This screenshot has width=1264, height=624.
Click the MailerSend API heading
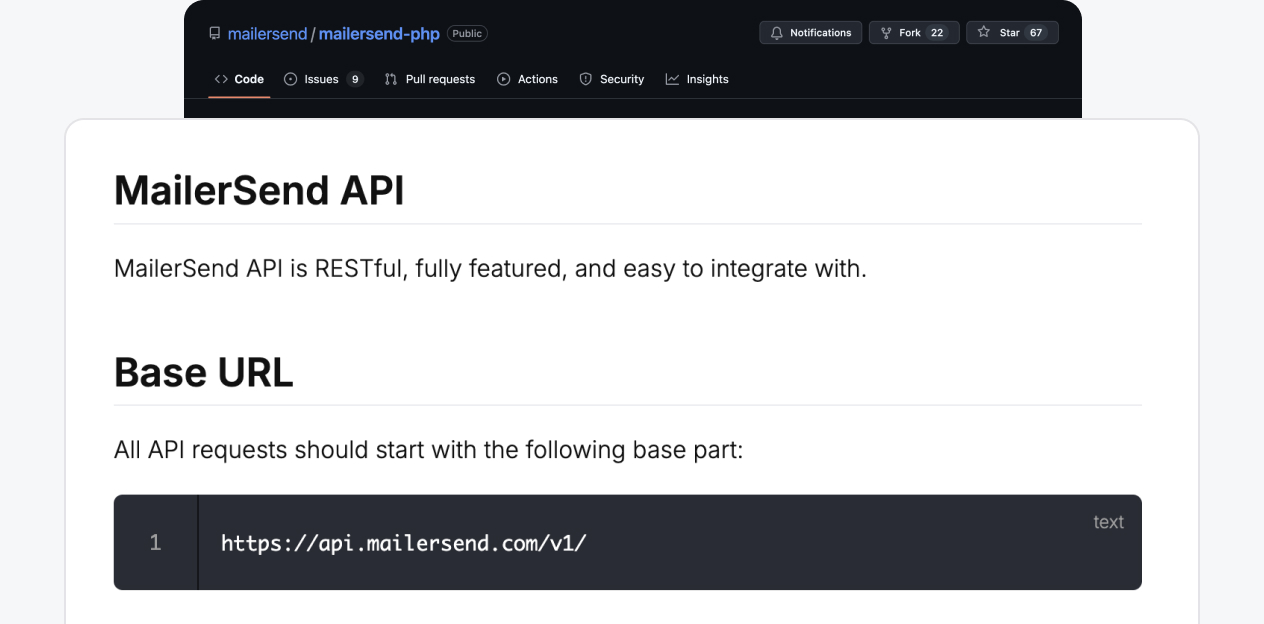pyautogui.click(x=259, y=190)
